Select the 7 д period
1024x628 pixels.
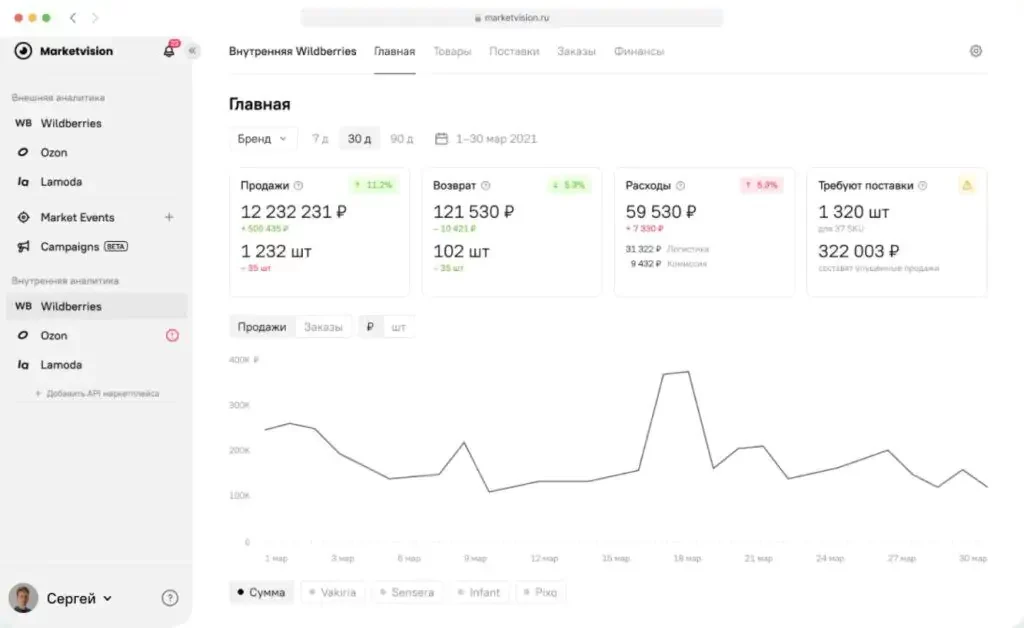pyautogui.click(x=320, y=139)
